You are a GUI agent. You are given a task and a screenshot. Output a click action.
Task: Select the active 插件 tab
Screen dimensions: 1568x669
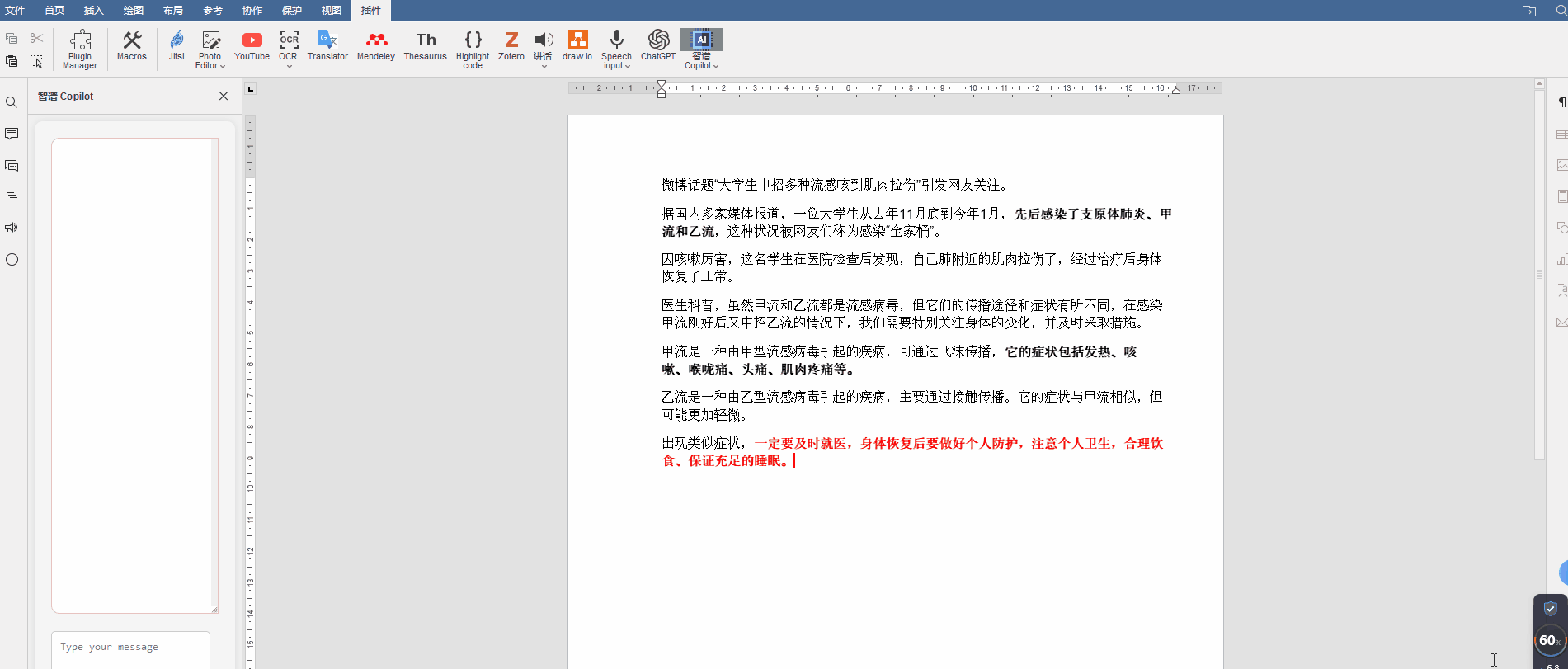pos(371,11)
